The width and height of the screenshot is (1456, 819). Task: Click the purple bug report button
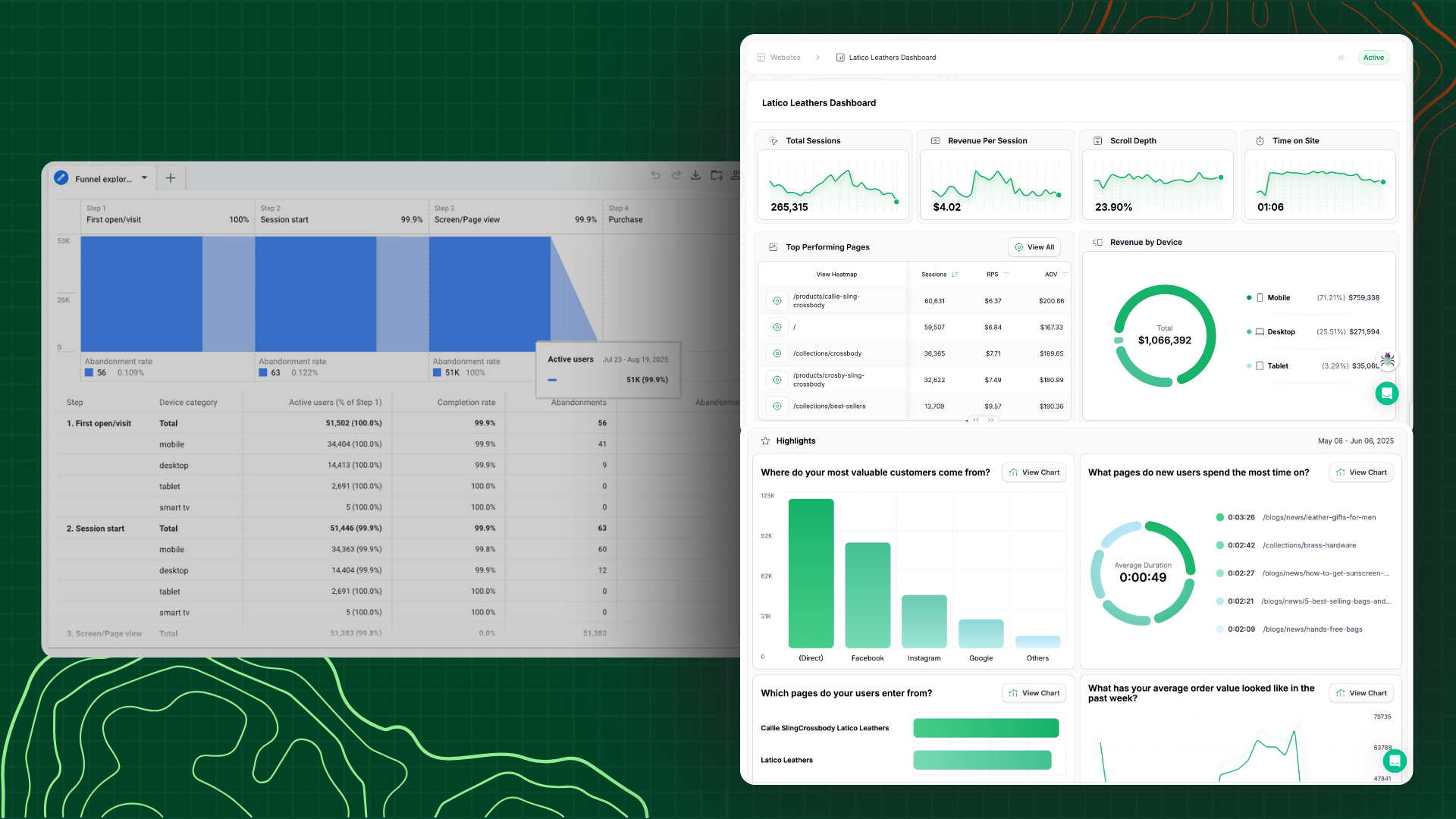1387,359
